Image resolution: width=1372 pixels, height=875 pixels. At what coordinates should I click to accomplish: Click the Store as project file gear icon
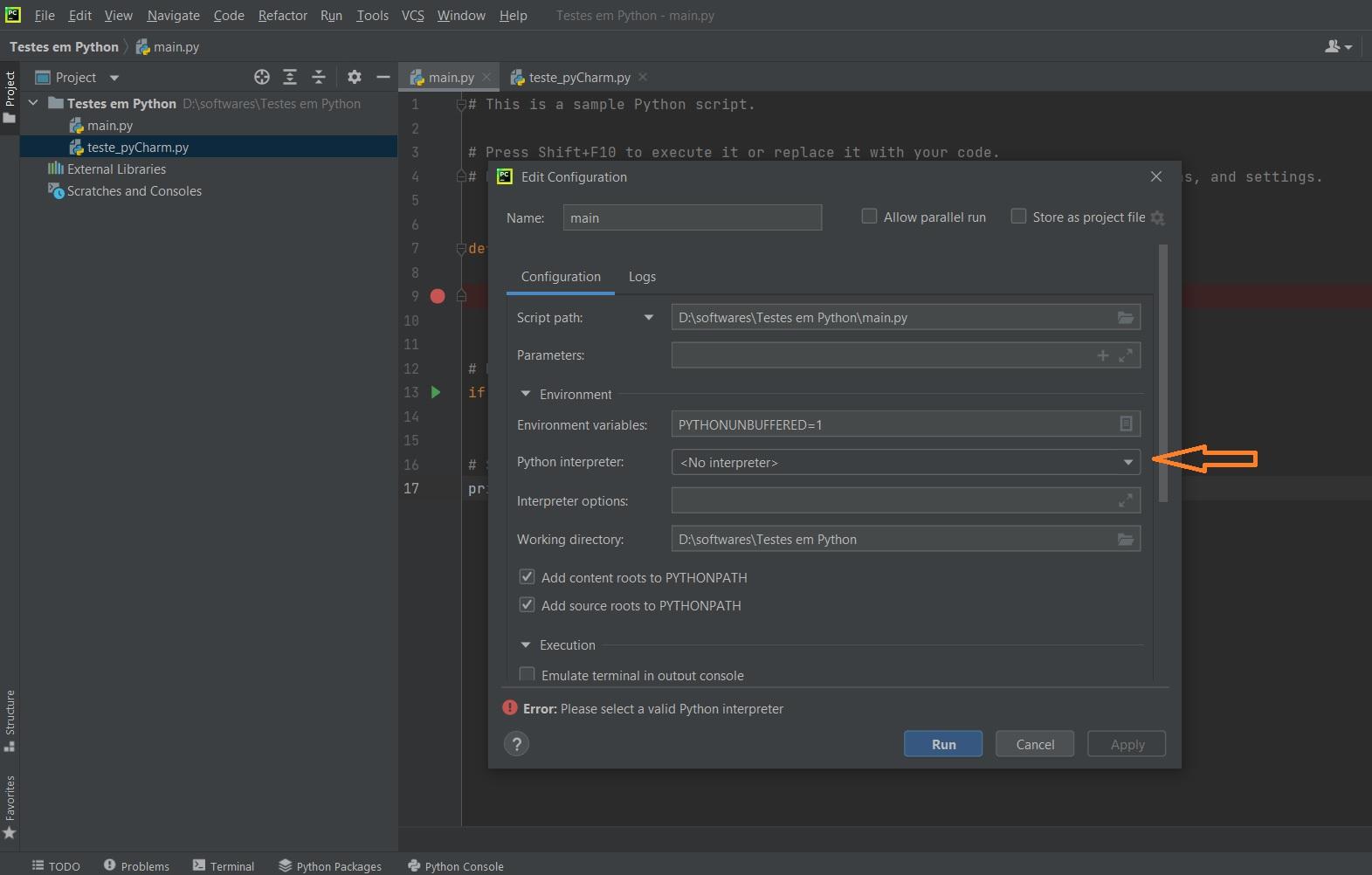click(x=1158, y=218)
